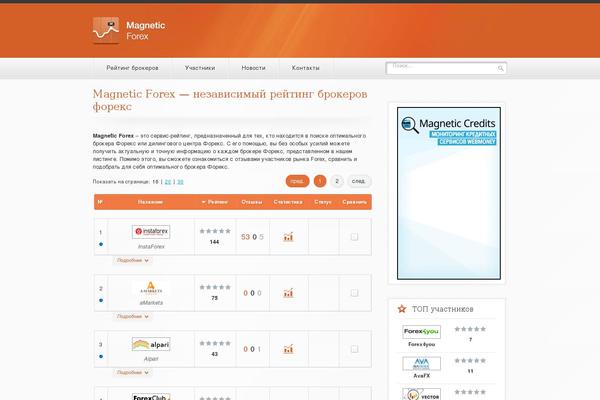Open the Magnetic Credits banner
Viewport: 600px width, 400px height.
[x=449, y=193]
